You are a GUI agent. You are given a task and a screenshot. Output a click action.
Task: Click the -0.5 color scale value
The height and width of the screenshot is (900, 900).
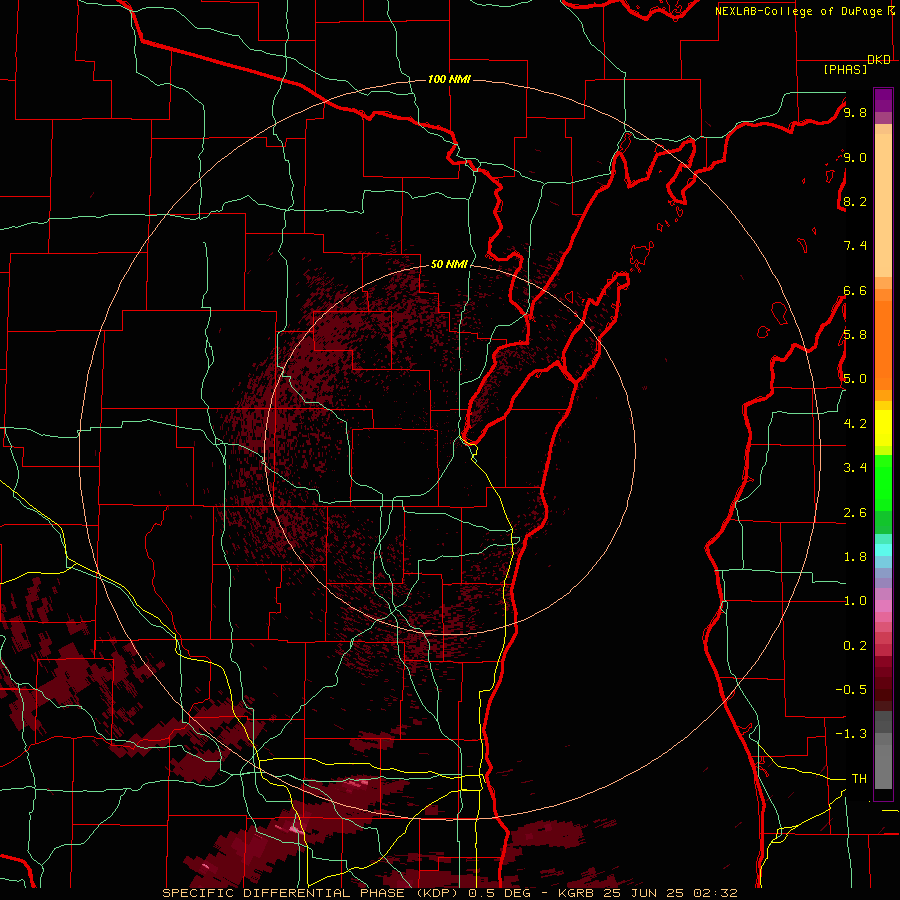(x=851, y=690)
